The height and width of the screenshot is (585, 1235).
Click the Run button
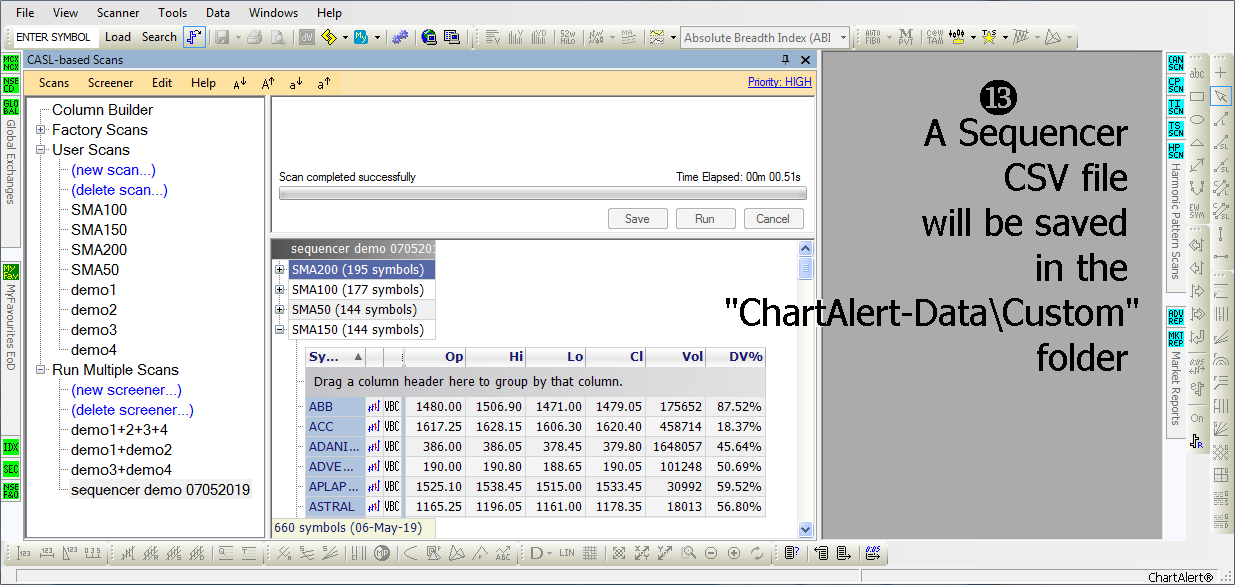coord(705,219)
